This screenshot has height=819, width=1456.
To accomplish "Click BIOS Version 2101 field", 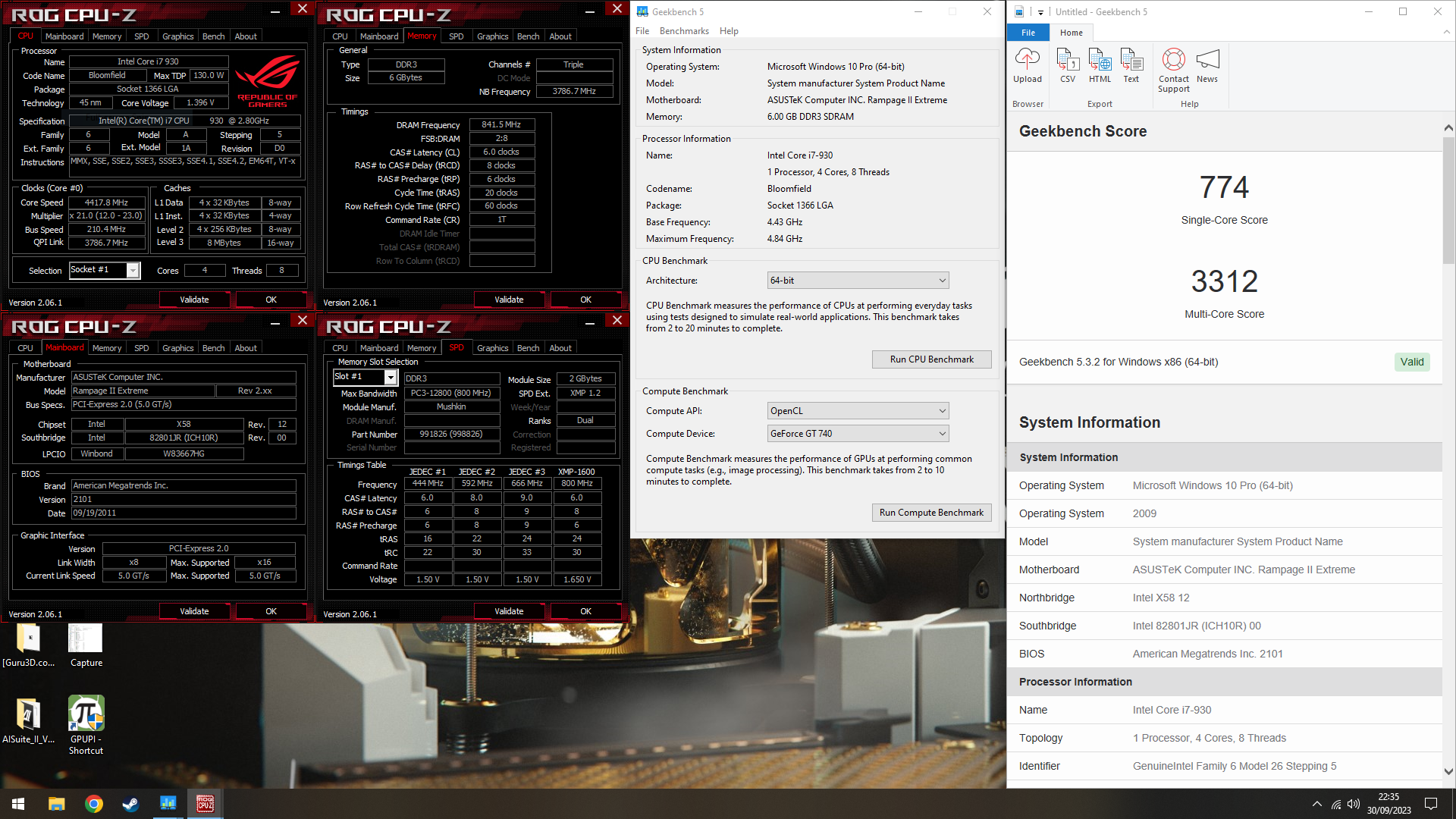I will tap(184, 500).
